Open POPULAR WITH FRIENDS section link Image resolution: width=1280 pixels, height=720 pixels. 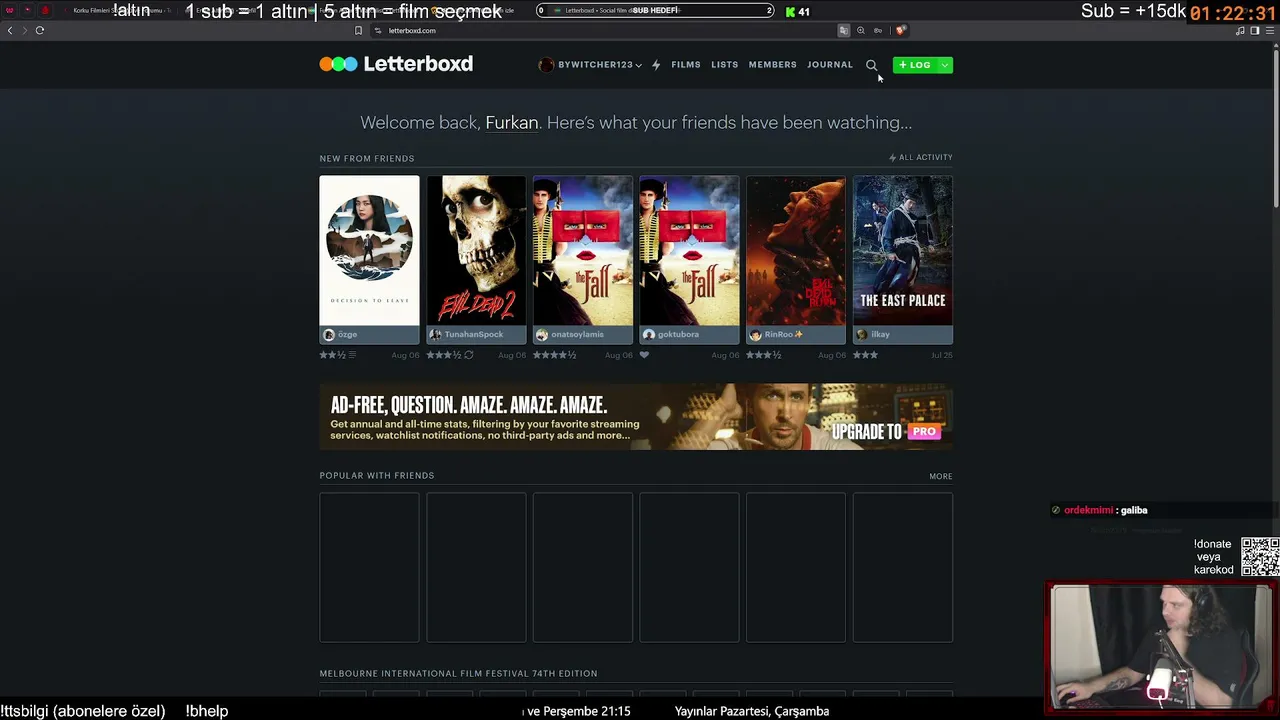377,476
